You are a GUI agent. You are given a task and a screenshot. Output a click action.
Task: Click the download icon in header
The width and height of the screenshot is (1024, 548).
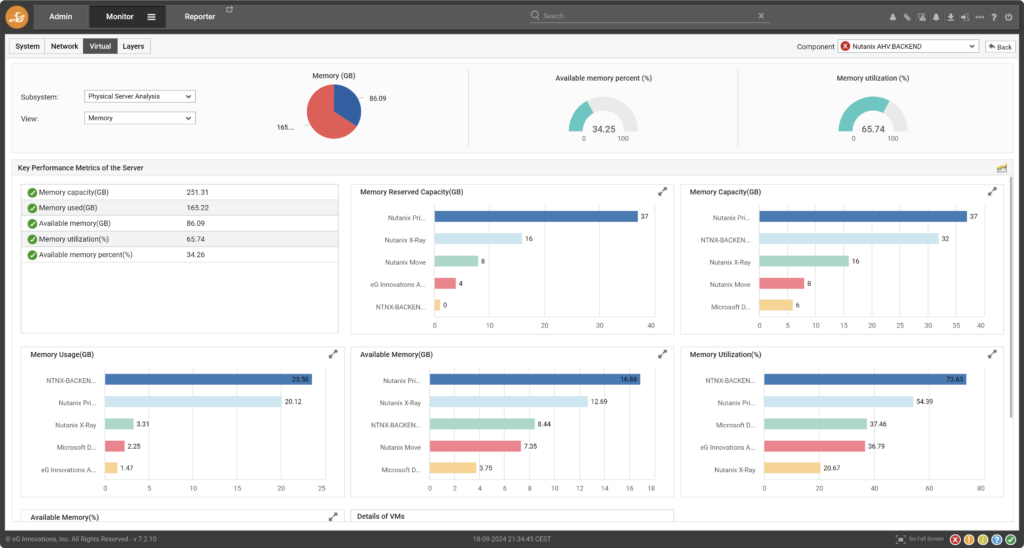tap(951, 18)
